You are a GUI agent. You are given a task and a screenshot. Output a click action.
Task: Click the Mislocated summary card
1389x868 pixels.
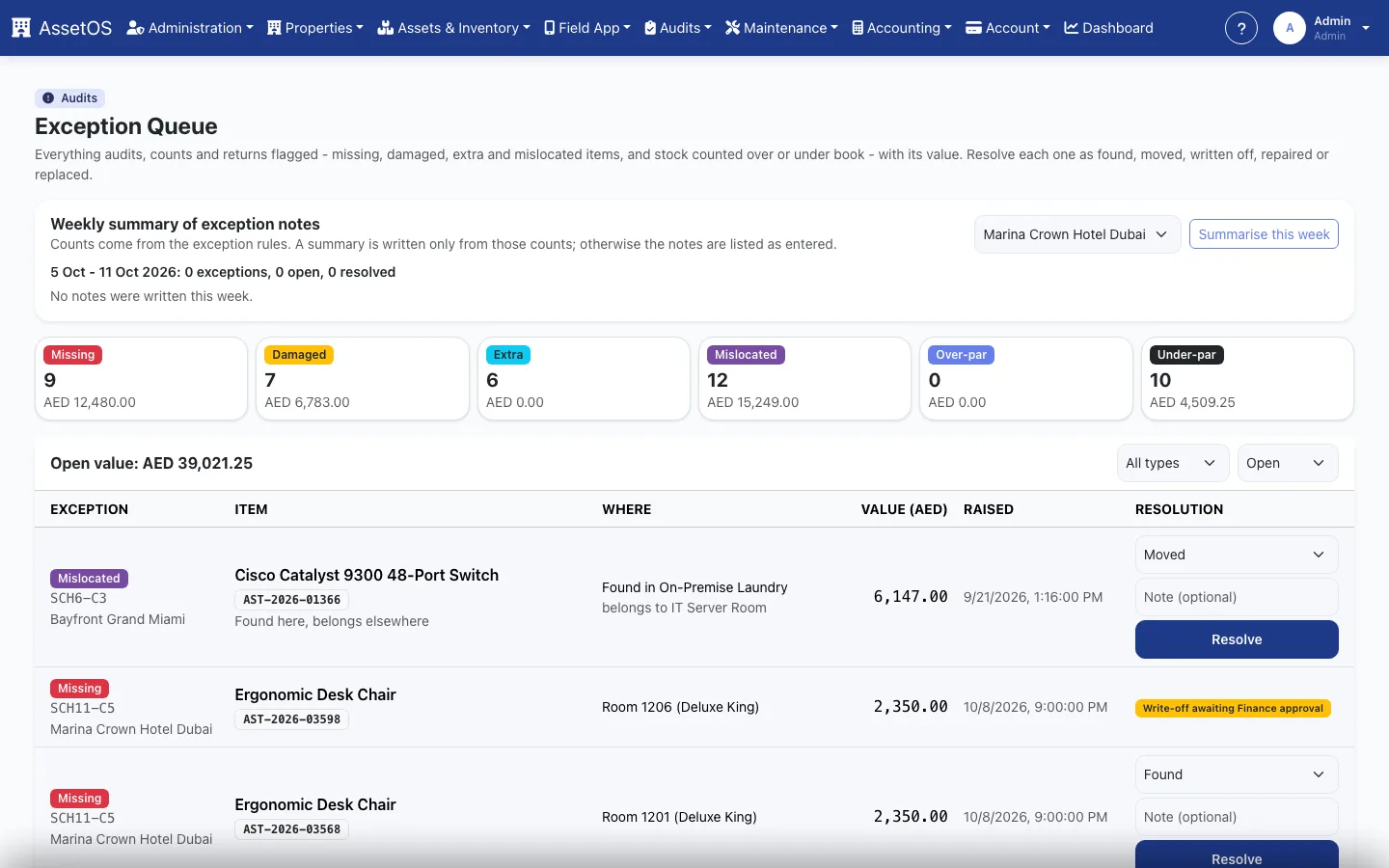click(804, 378)
